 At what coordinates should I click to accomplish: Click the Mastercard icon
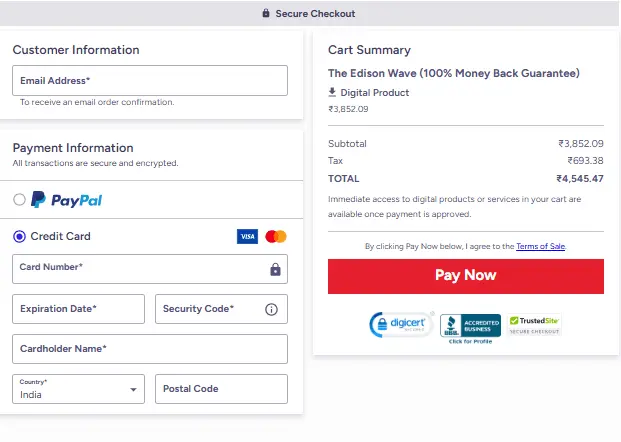click(276, 237)
